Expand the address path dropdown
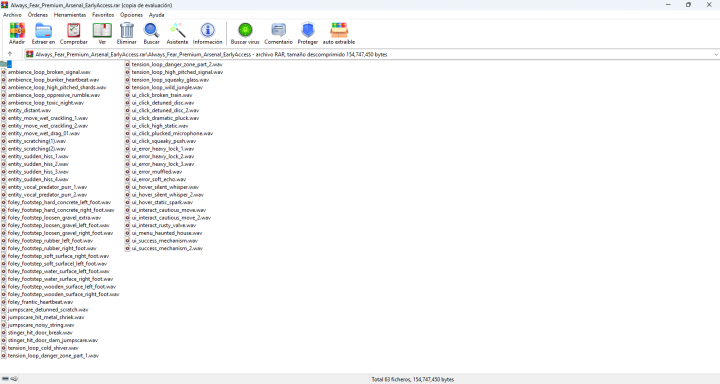720x384 pixels. [x=716, y=54]
